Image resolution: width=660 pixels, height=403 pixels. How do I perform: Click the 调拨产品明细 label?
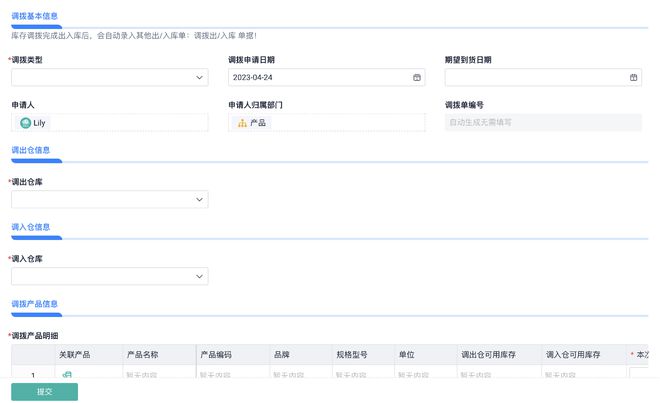pos(35,336)
